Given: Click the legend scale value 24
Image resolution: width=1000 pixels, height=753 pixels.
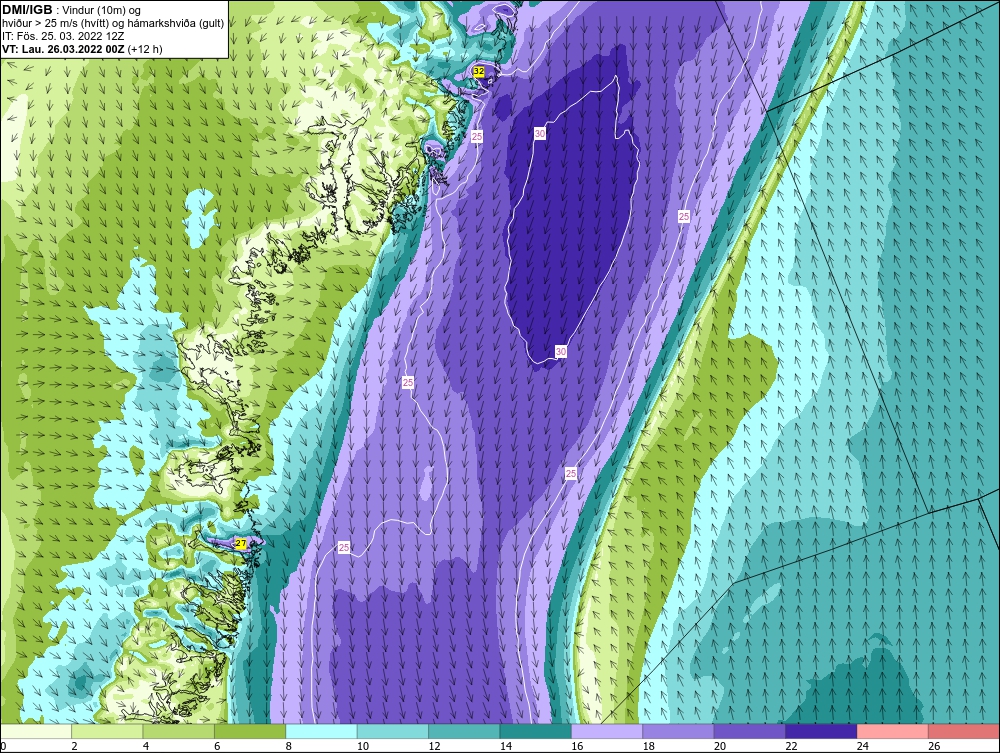Looking at the screenshot, I should [863, 746].
